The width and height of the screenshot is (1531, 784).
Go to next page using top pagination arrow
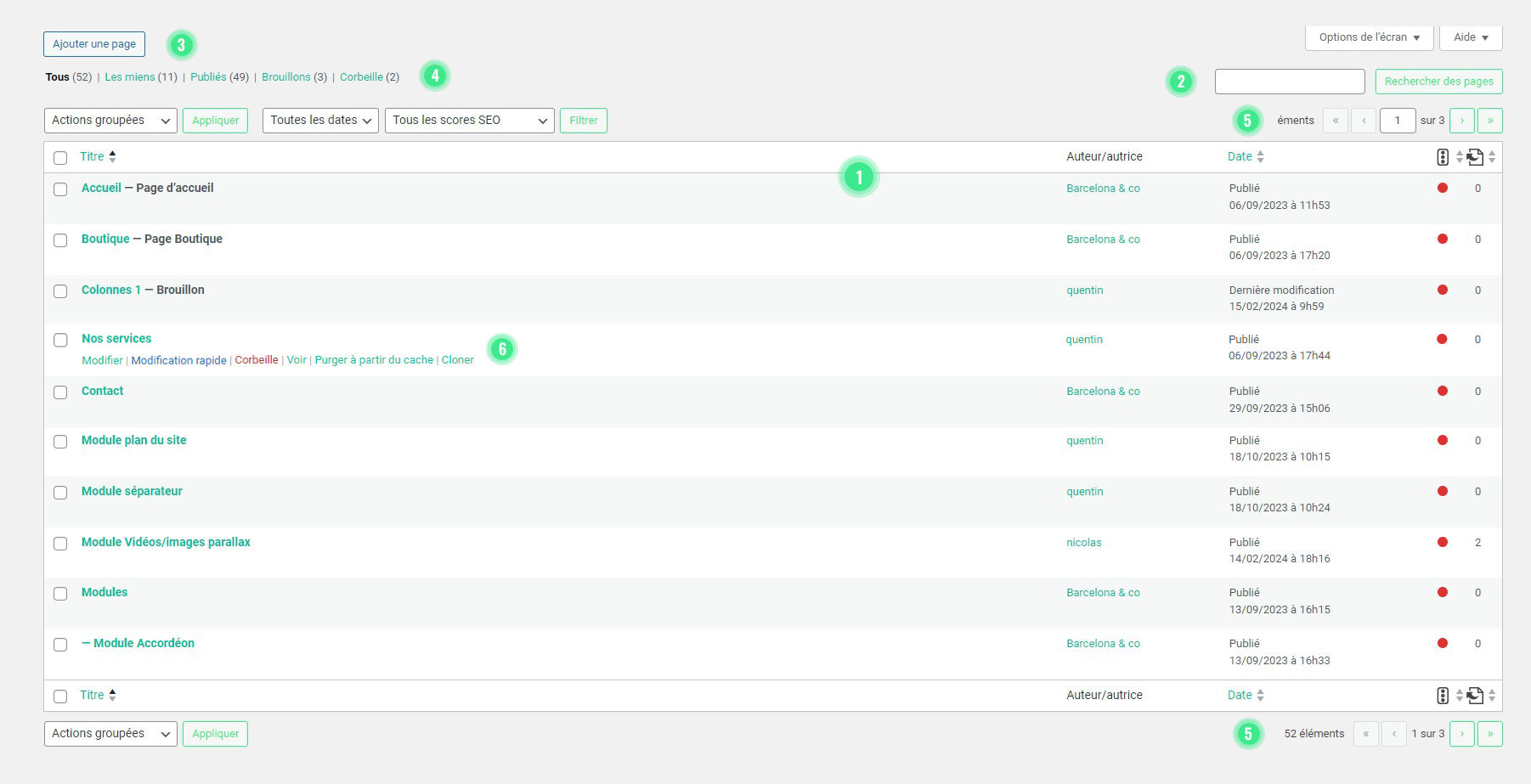(1461, 121)
